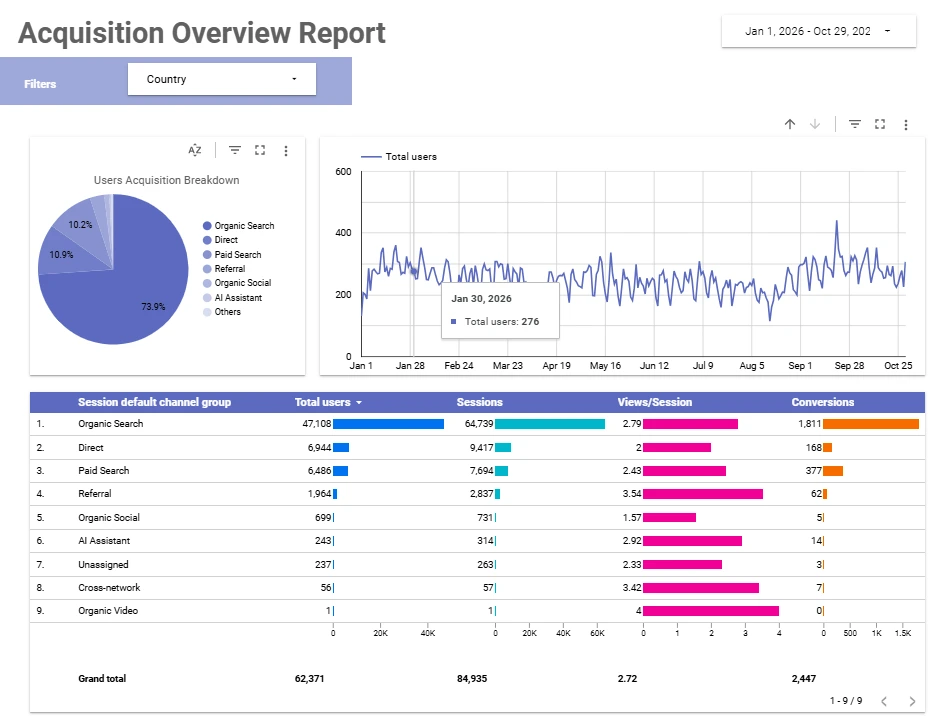Image resolution: width=942 pixels, height=716 pixels.
Task: Select AI Assistant in pie legend
Action: [x=238, y=298]
